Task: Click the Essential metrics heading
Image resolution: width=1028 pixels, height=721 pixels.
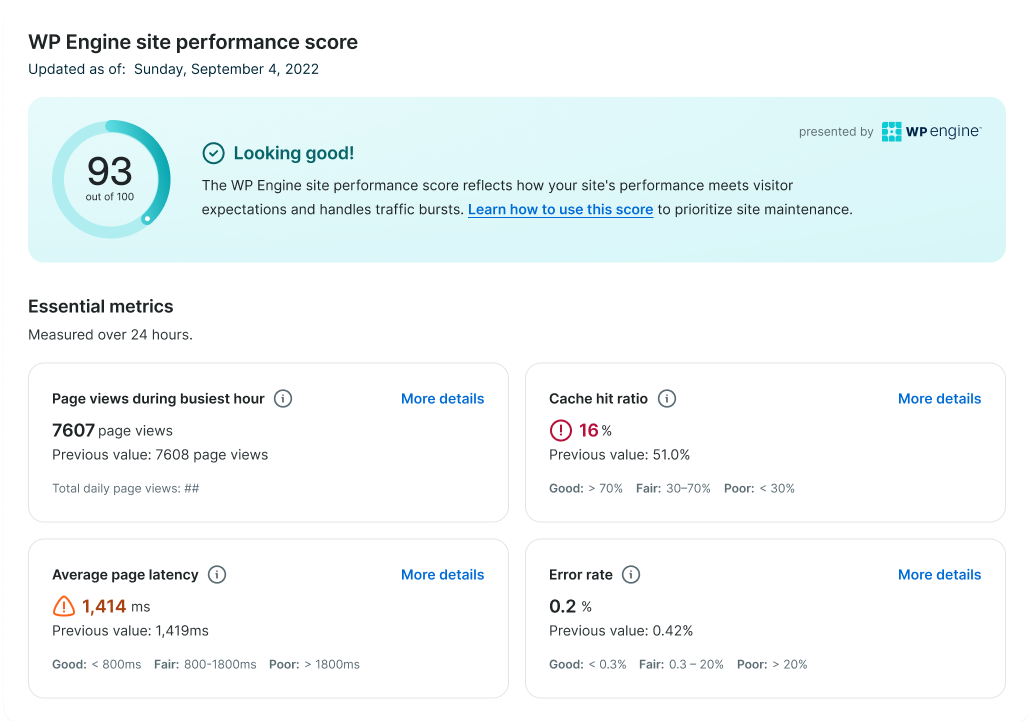Action: click(101, 307)
